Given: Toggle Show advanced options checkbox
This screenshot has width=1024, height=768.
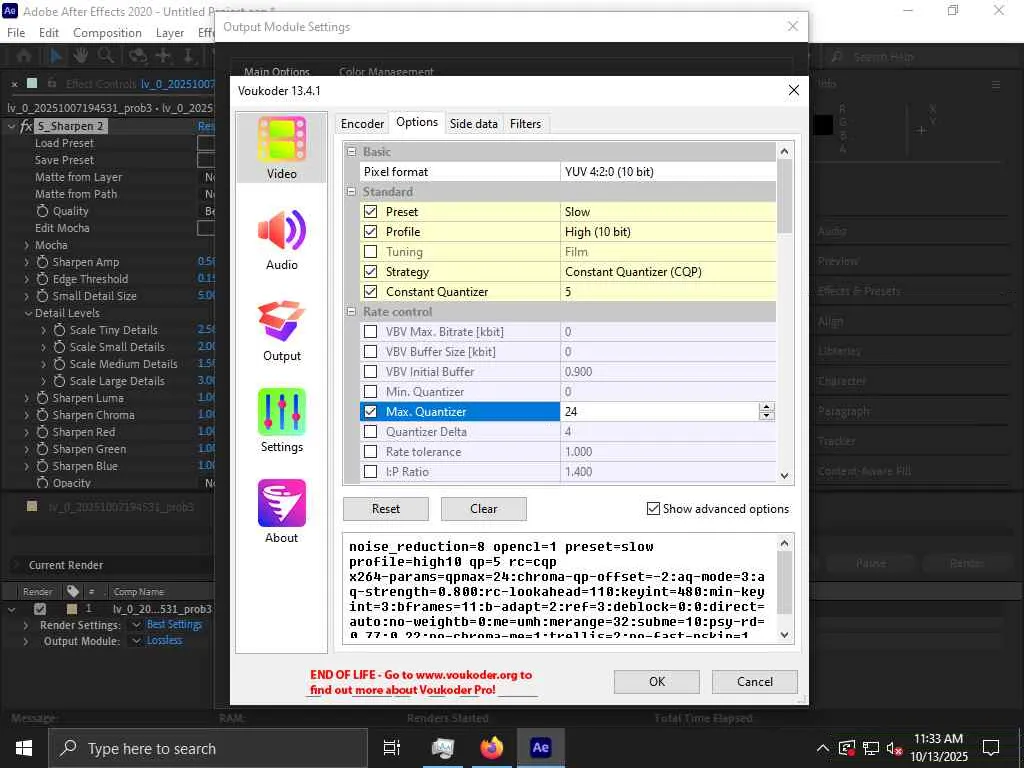Looking at the screenshot, I should click(653, 509).
